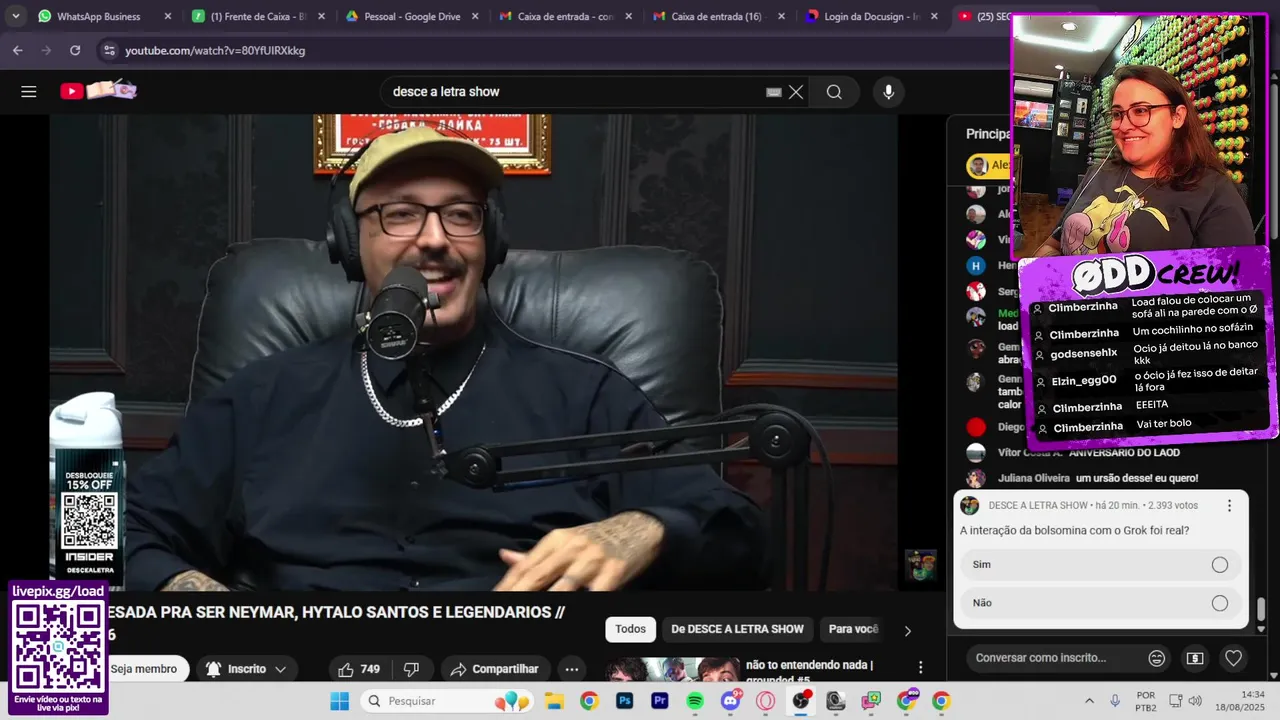Image resolution: width=1280 pixels, height=720 pixels.
Task: Open the browser tab search dropdown
Action: (15, 16)
